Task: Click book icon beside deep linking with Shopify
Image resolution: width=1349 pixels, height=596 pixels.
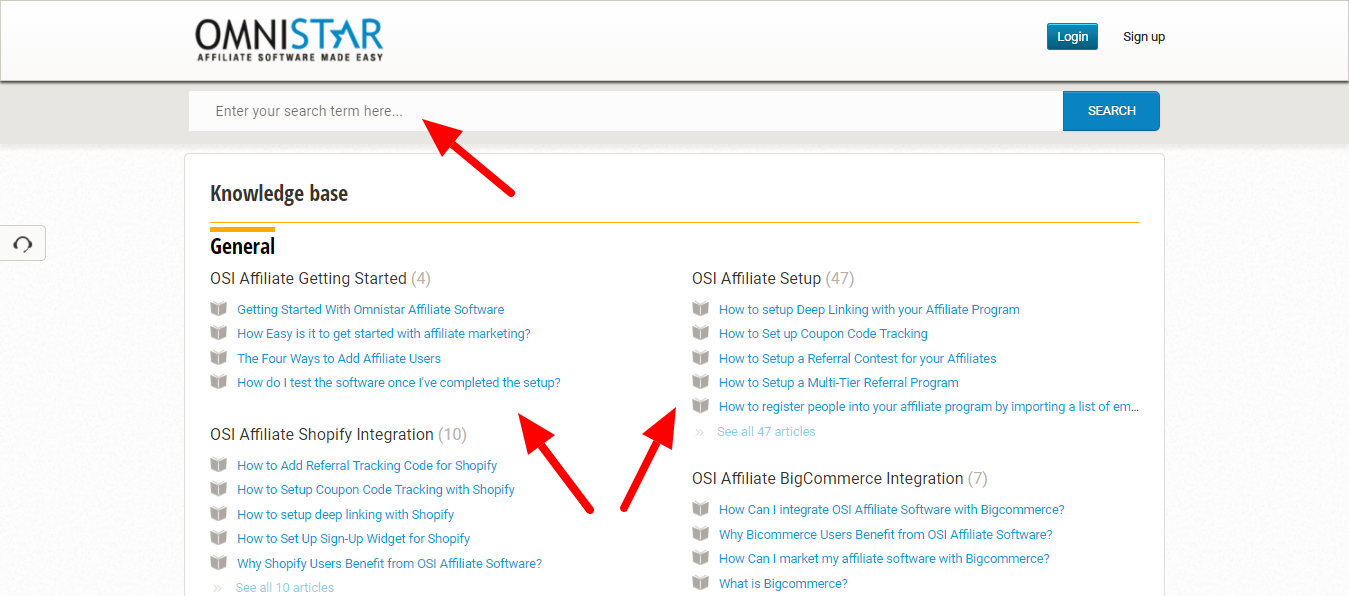Action: (x=219, y=514)
